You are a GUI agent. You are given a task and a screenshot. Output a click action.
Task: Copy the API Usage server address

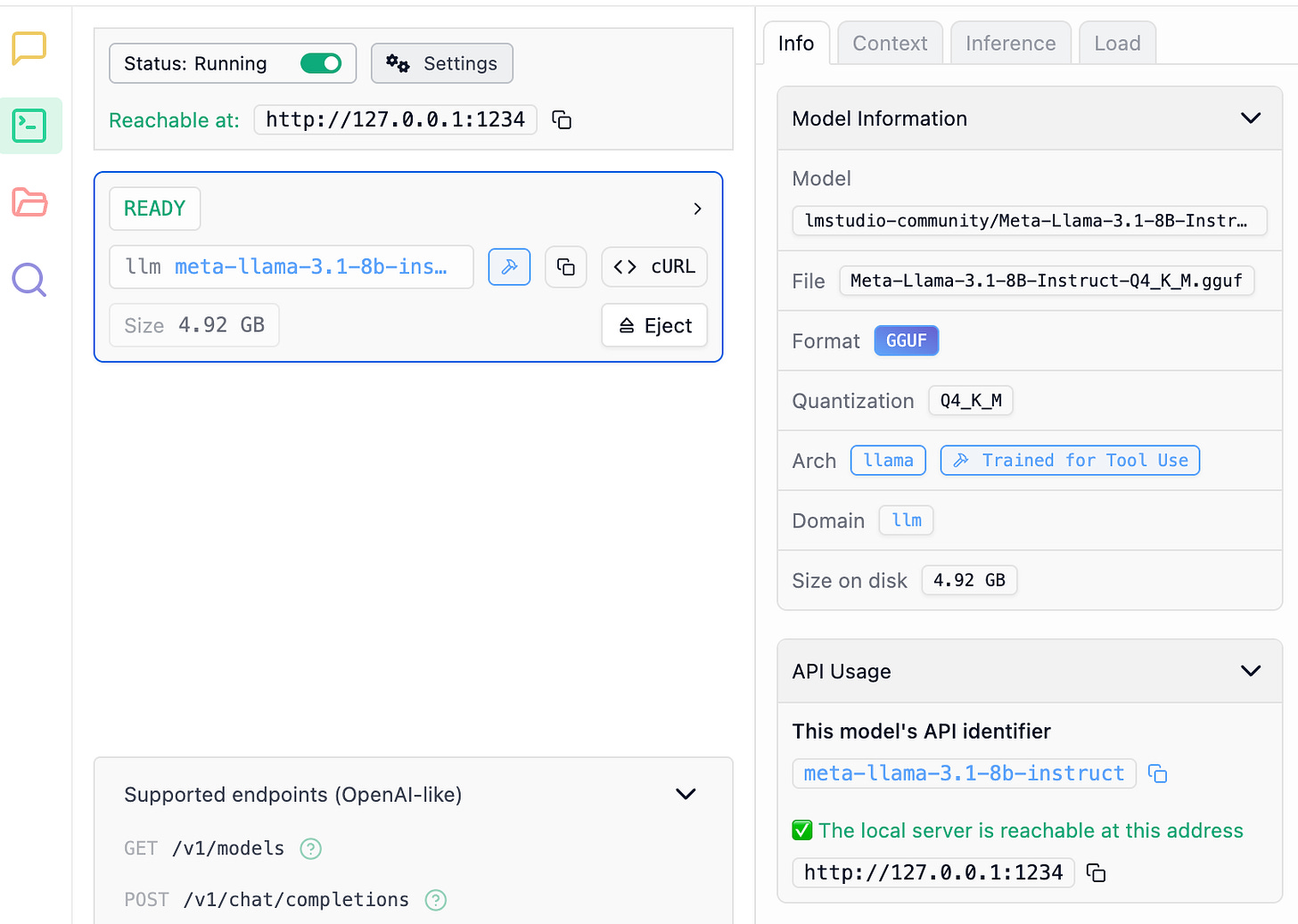[1097, 873]
